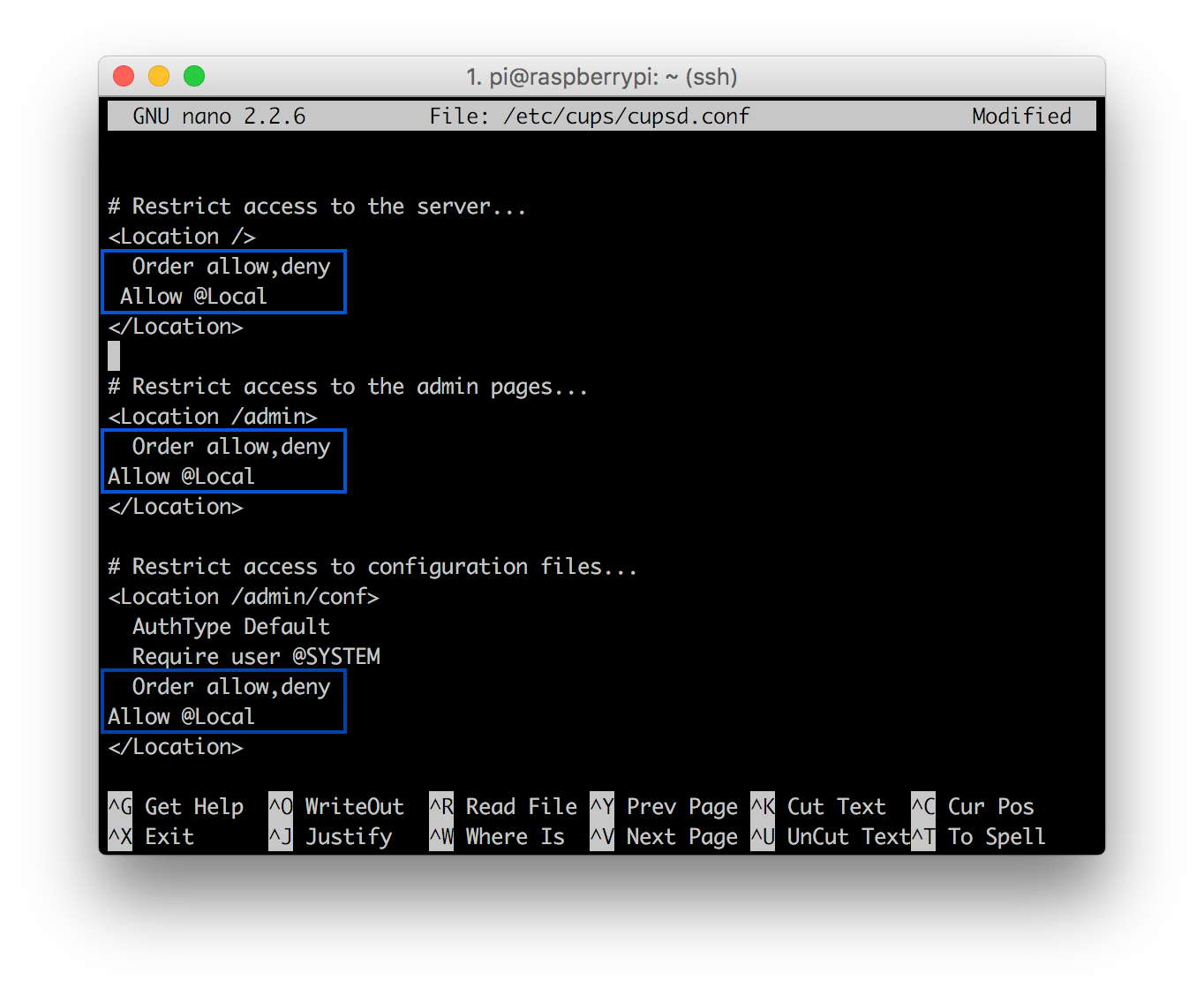Click the blinking cursor block in the editor
1204x996 pixels.
tap(113, 356)
